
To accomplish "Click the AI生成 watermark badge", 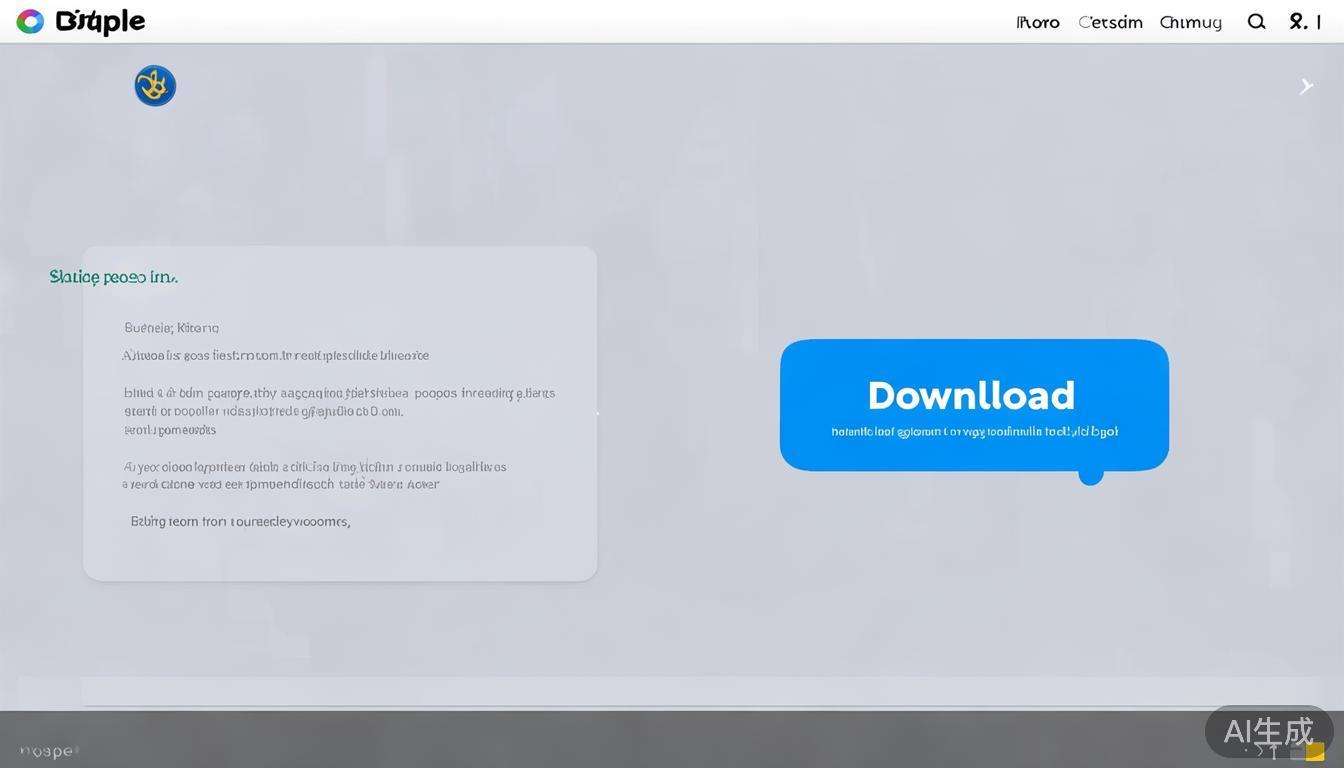I will click(x=1268, y=731).
